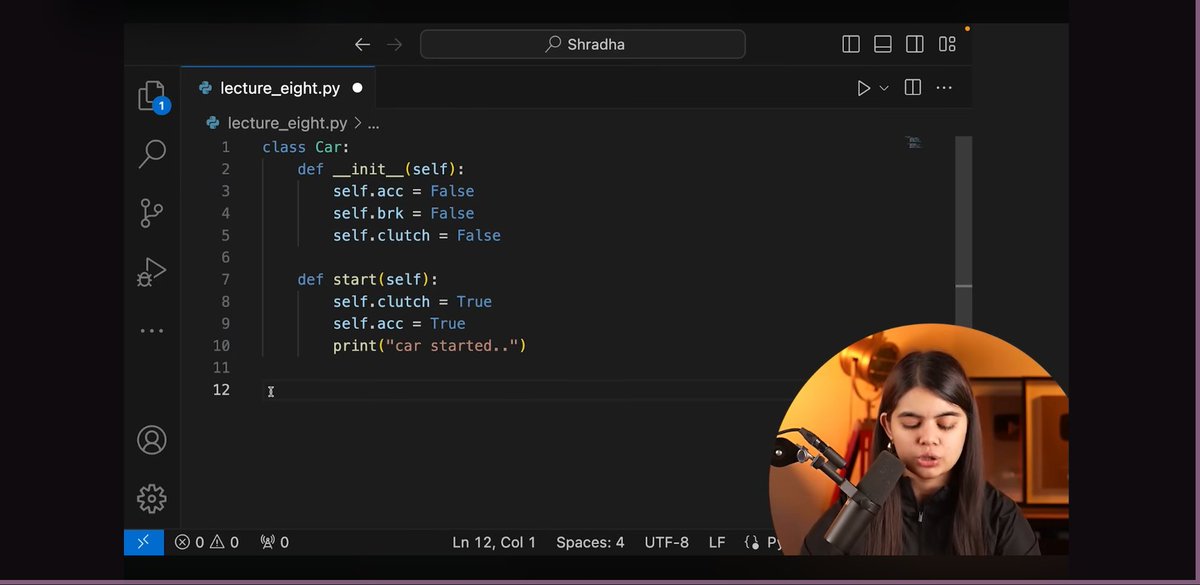
Task: Click lecture_eight.py in the breadcrumb
Action: (287, 123)
